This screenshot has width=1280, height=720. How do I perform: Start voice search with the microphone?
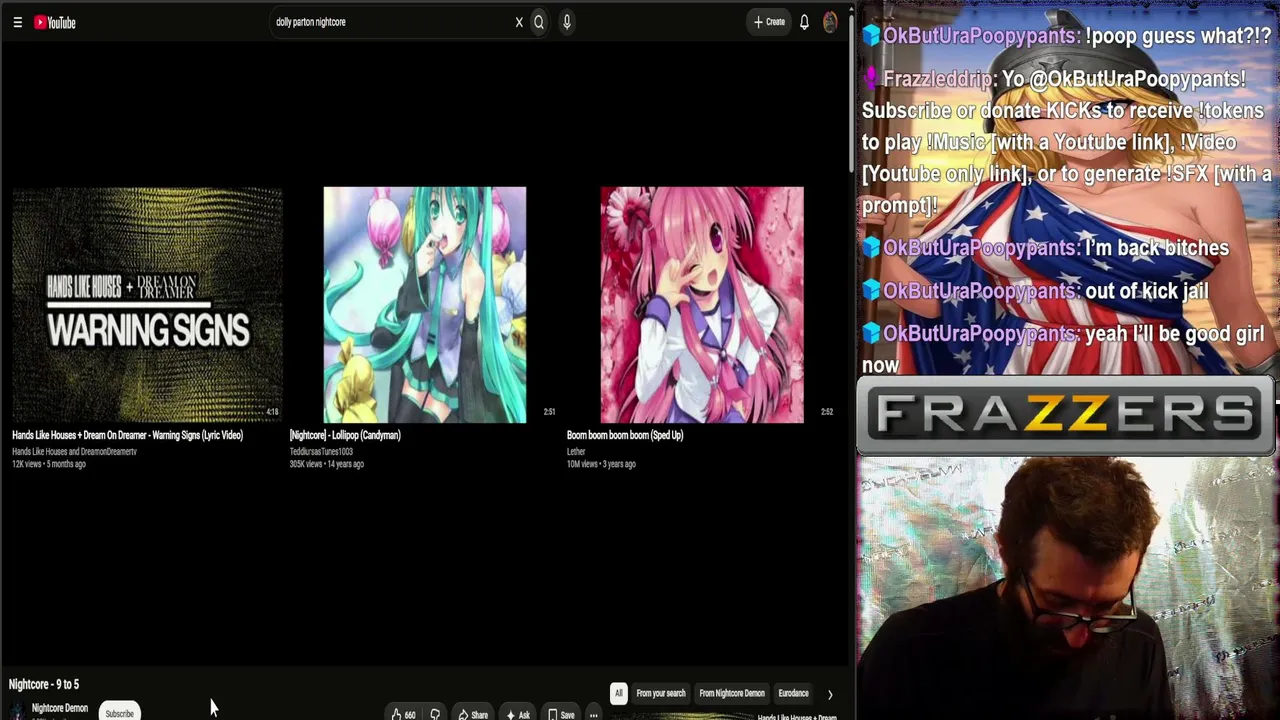tap(566, 22)
